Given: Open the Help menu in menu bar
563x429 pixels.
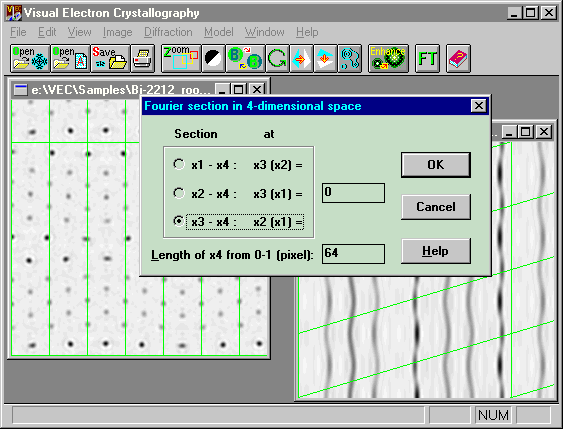Looking at the screenshot, I should point(307,32).
